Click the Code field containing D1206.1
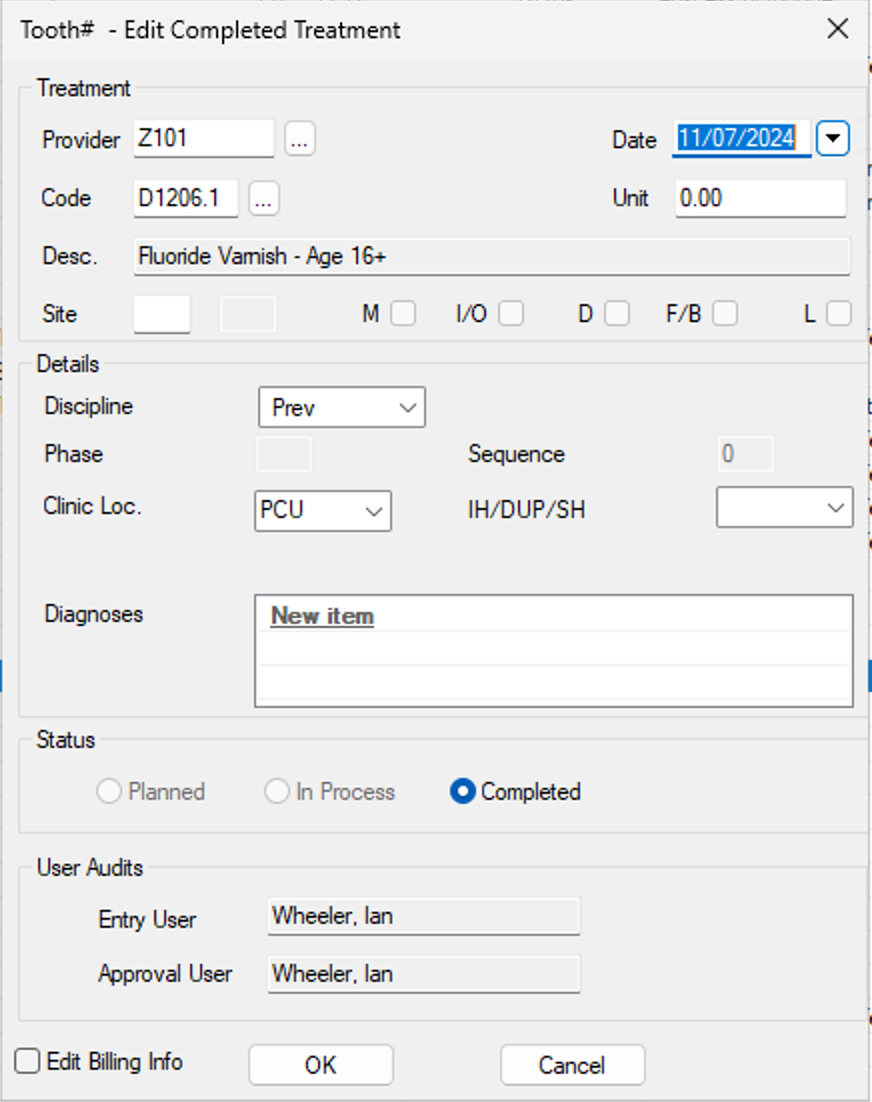Viewport: 872px width, 1102px height. pos(186,198)
